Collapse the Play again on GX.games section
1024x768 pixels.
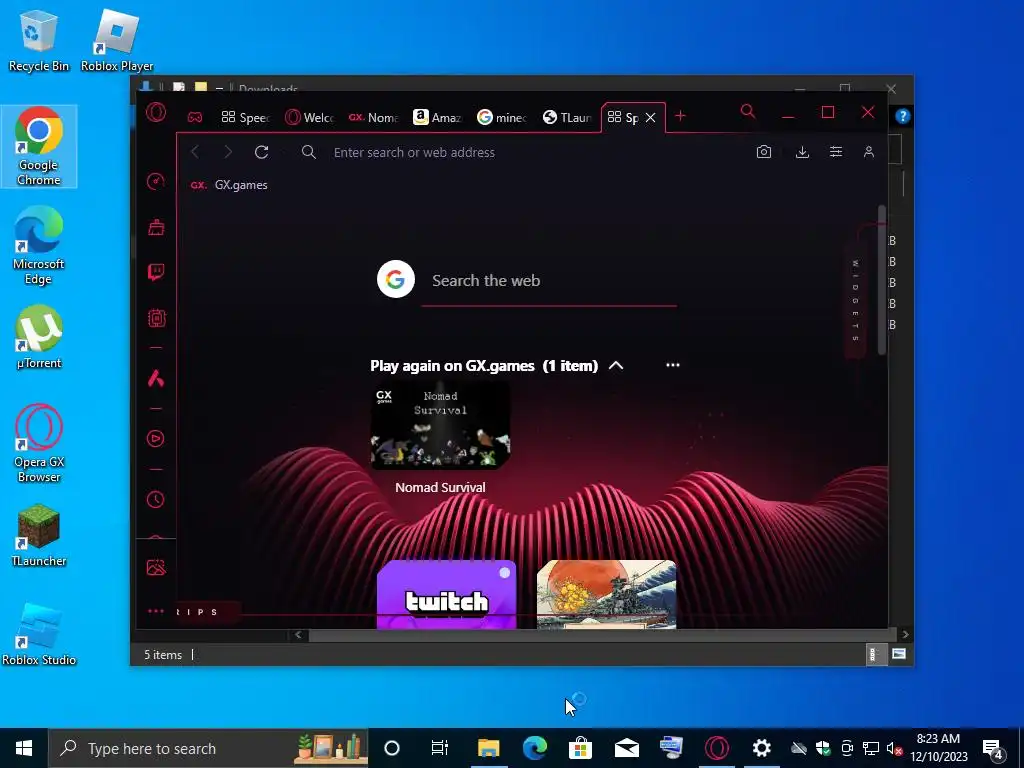coord(616,366)
